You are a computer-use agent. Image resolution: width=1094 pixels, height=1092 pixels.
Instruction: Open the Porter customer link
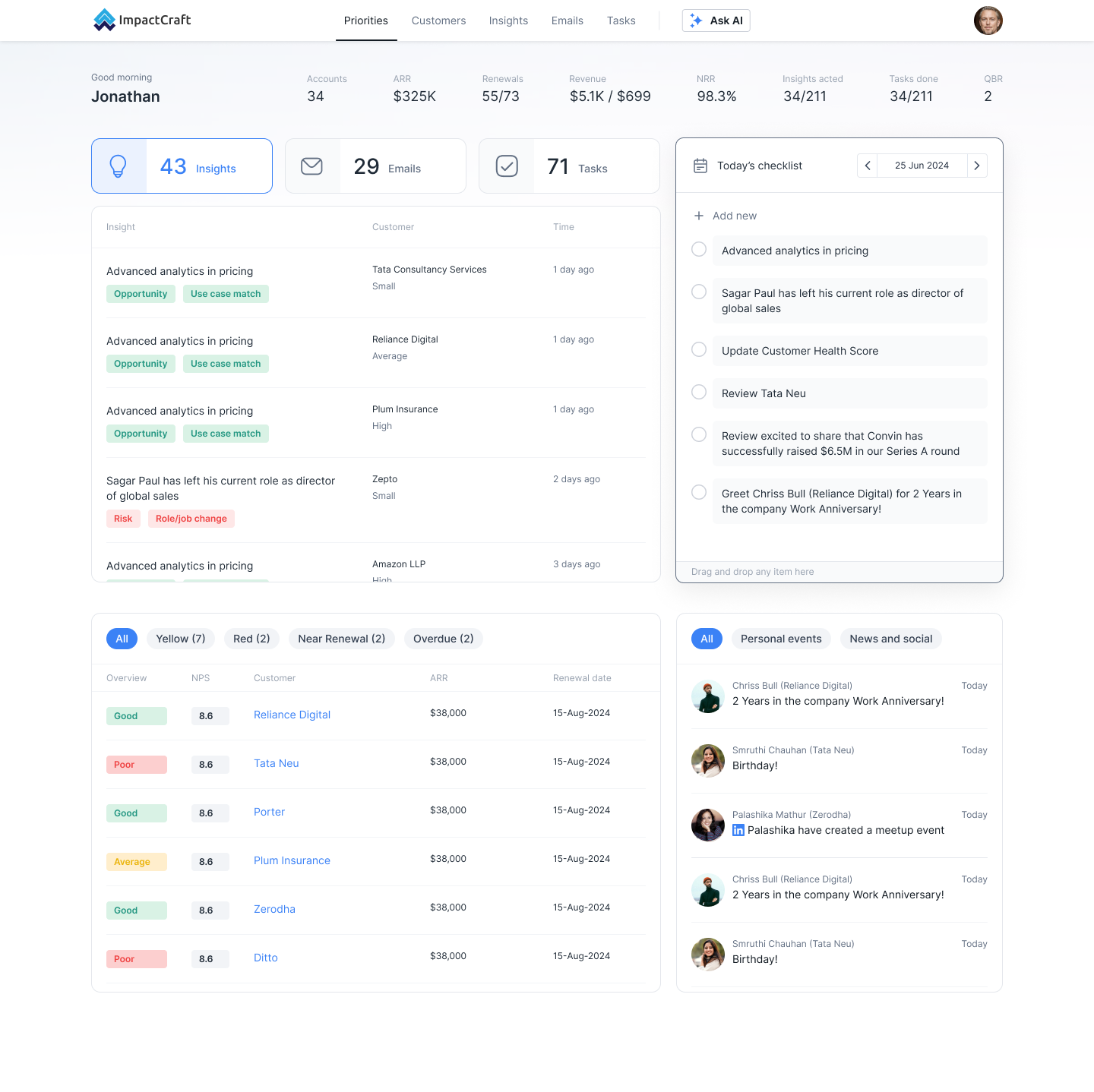270,812
